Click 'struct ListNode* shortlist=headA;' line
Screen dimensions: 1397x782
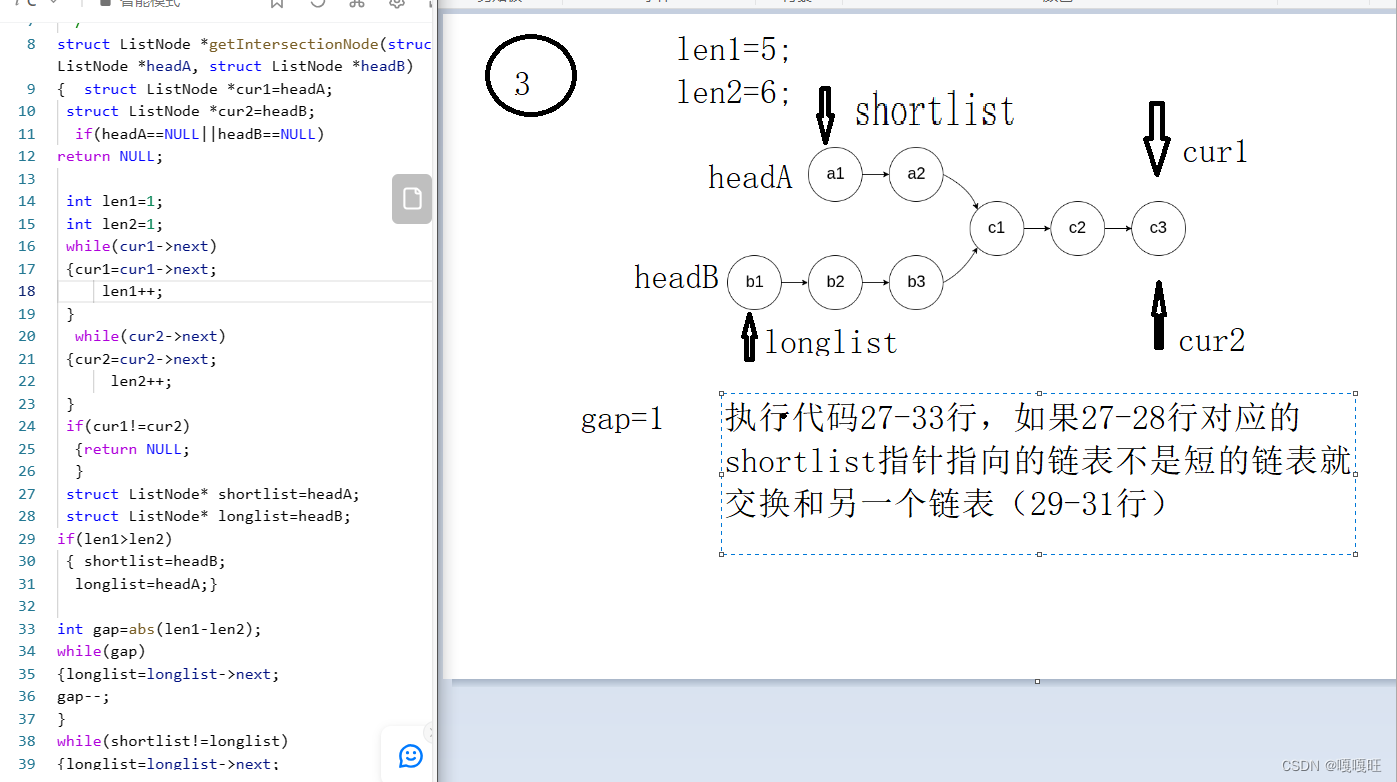pos(213,494)
